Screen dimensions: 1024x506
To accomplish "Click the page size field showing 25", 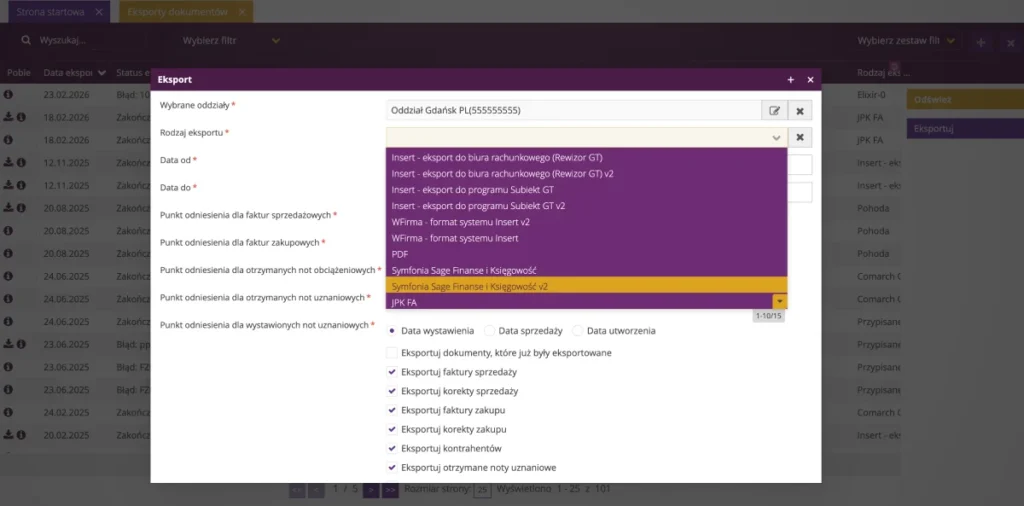I will tap(482, 490).
